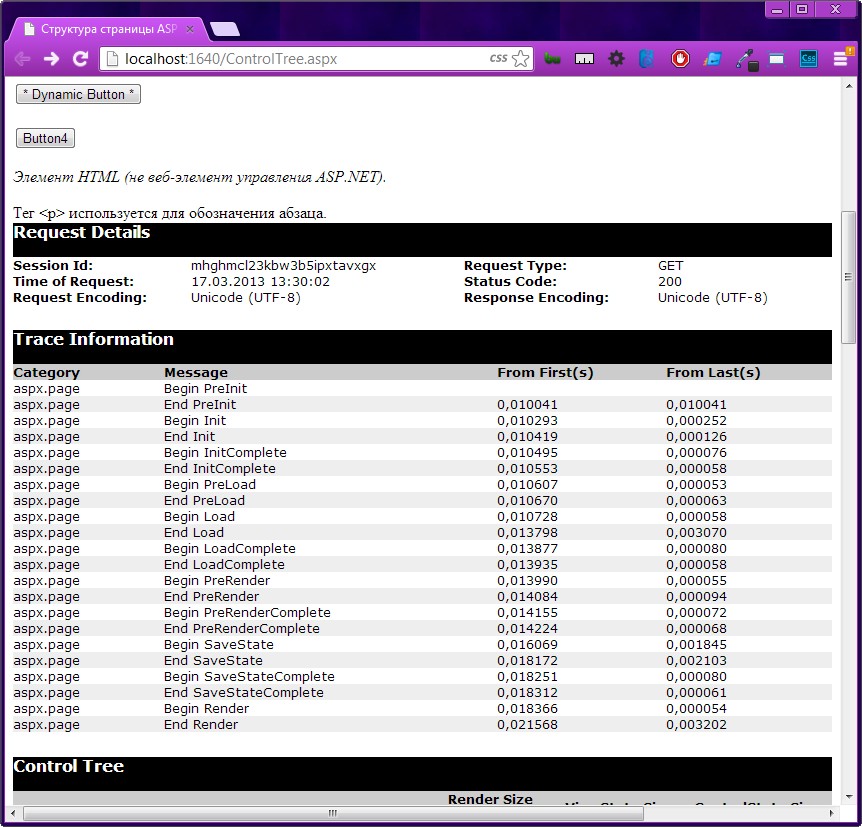Screen dimensions: 862x827
Task: Click the Button4 button
Action: pyautogui.click(x=45, y=138)
